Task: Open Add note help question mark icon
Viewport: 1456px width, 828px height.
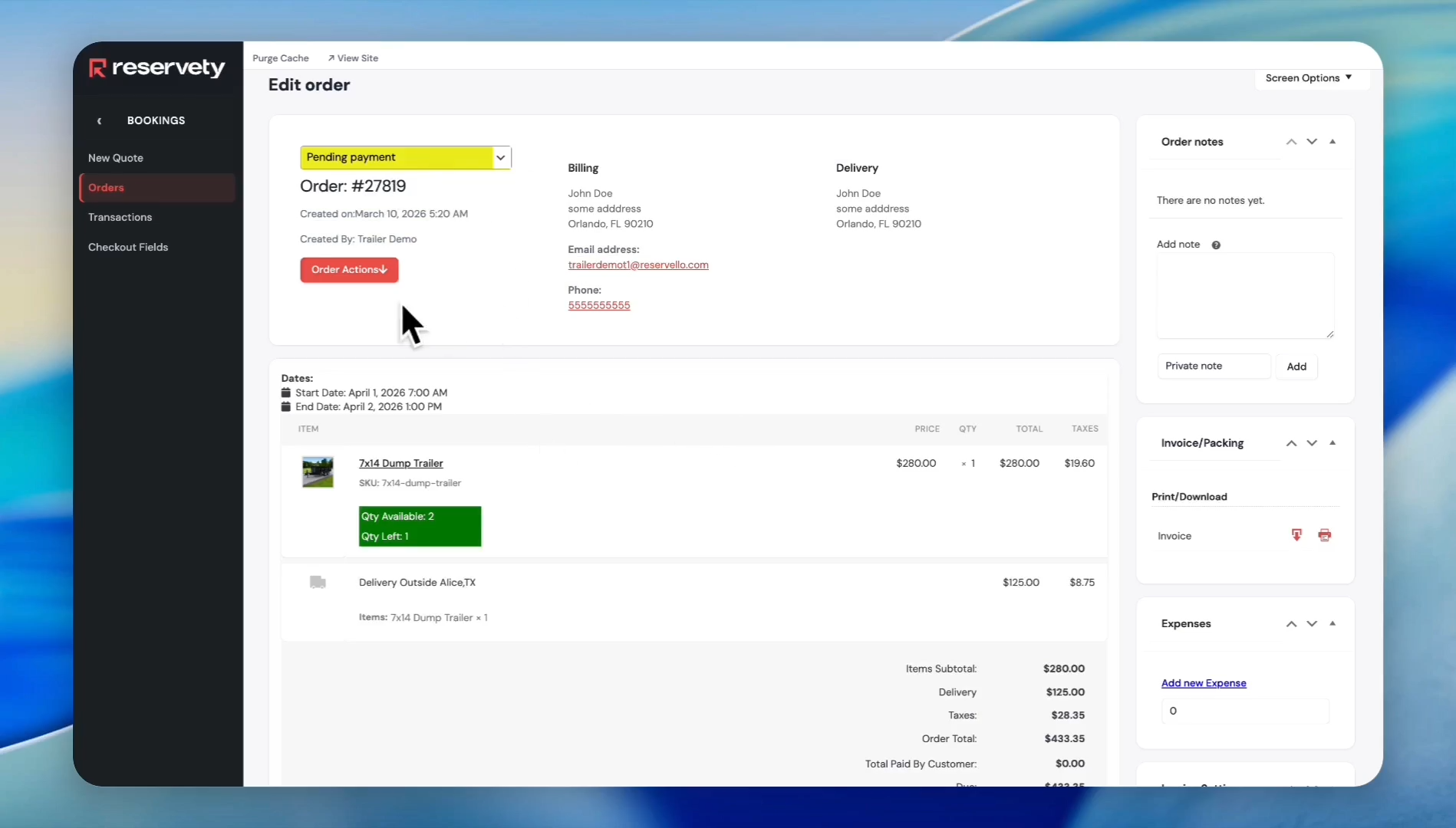Action: coord(1216,245)
